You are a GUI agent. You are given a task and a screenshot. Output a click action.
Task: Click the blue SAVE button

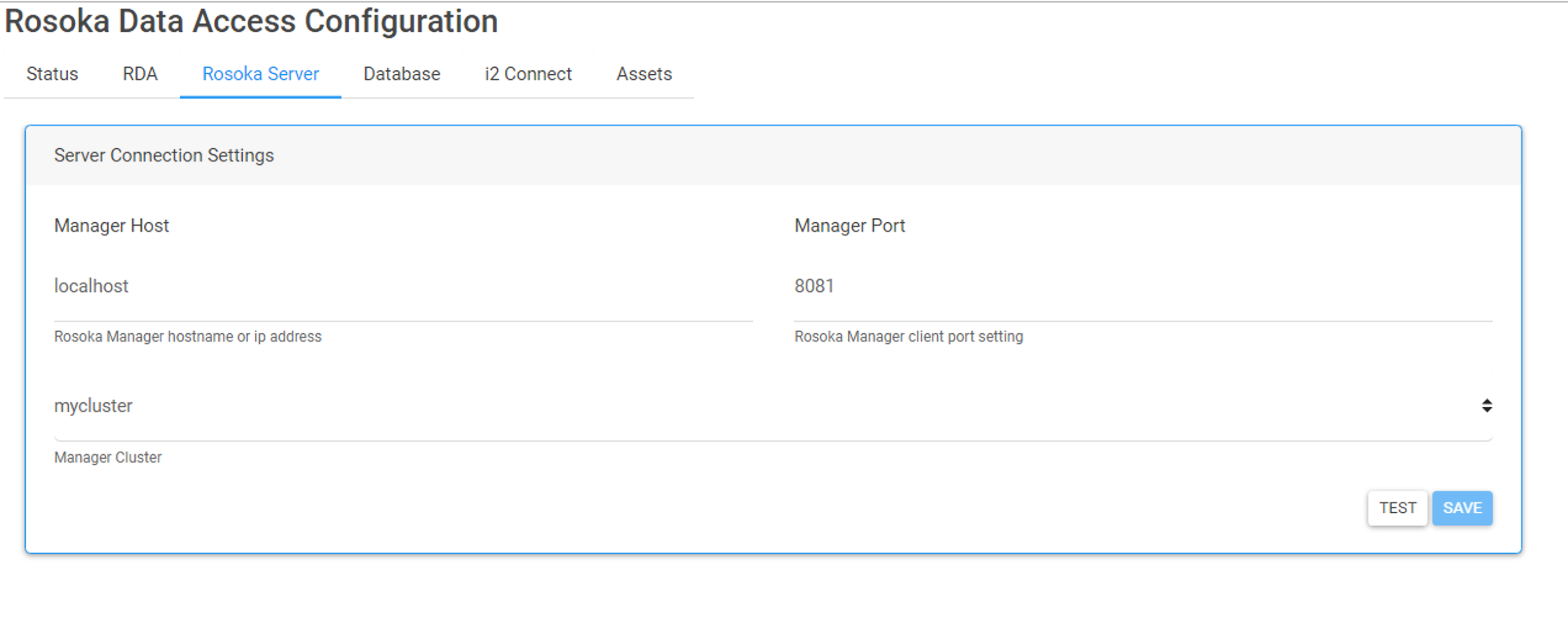click(1461, 508)
